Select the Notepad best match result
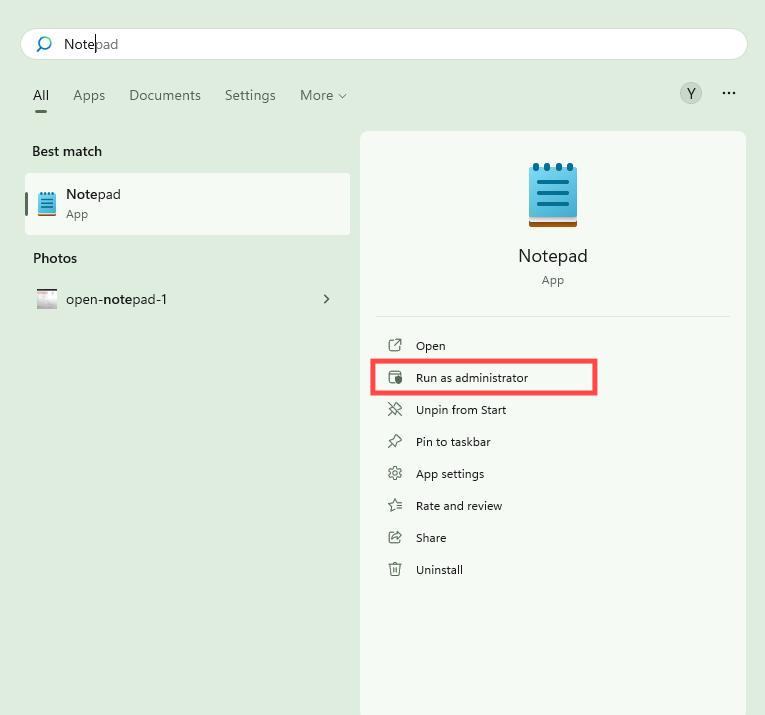 [x=187, y=204]
